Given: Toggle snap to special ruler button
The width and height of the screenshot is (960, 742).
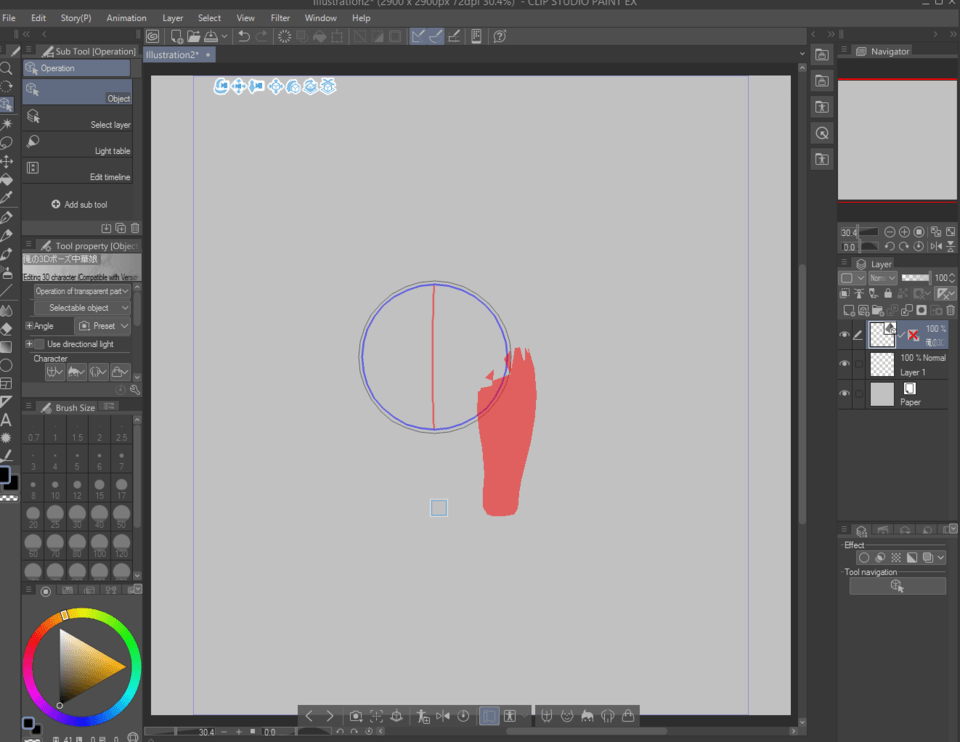Looking at the screenshot, I should tap(436, 37).
